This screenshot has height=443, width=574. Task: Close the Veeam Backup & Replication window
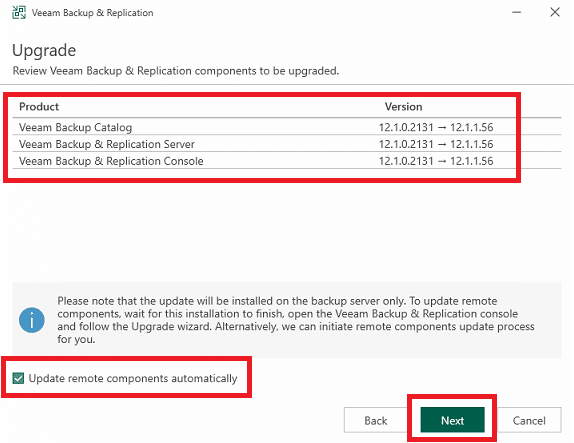[x=555, y=12]
